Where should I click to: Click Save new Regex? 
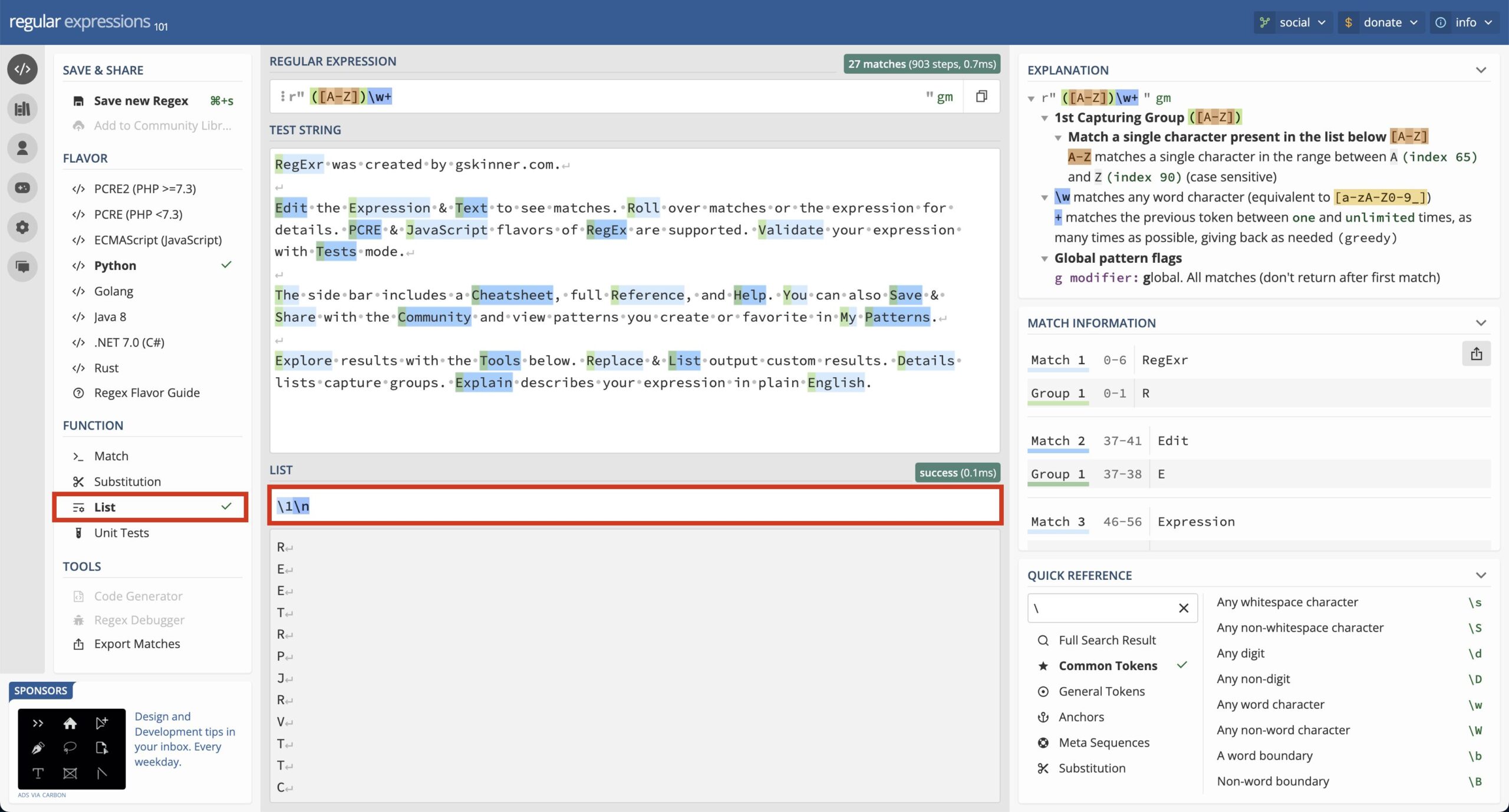[x=140, y=101]
